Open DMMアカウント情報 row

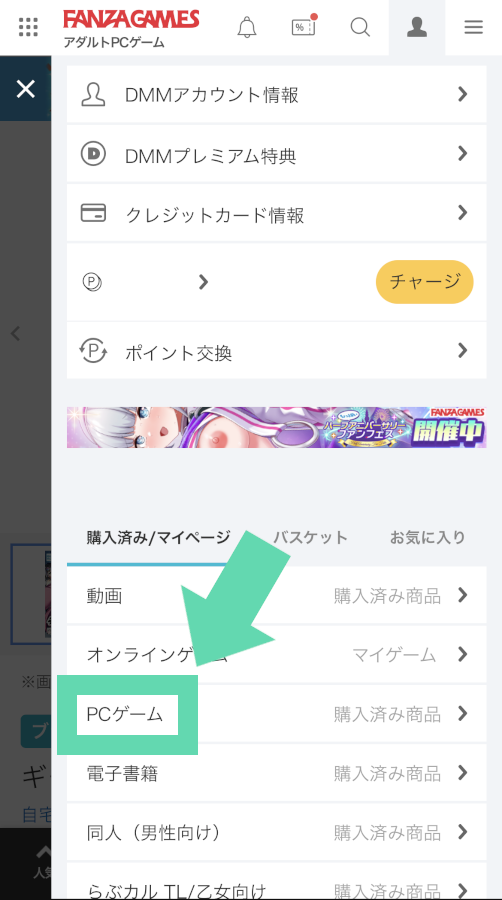coord(277,95)
